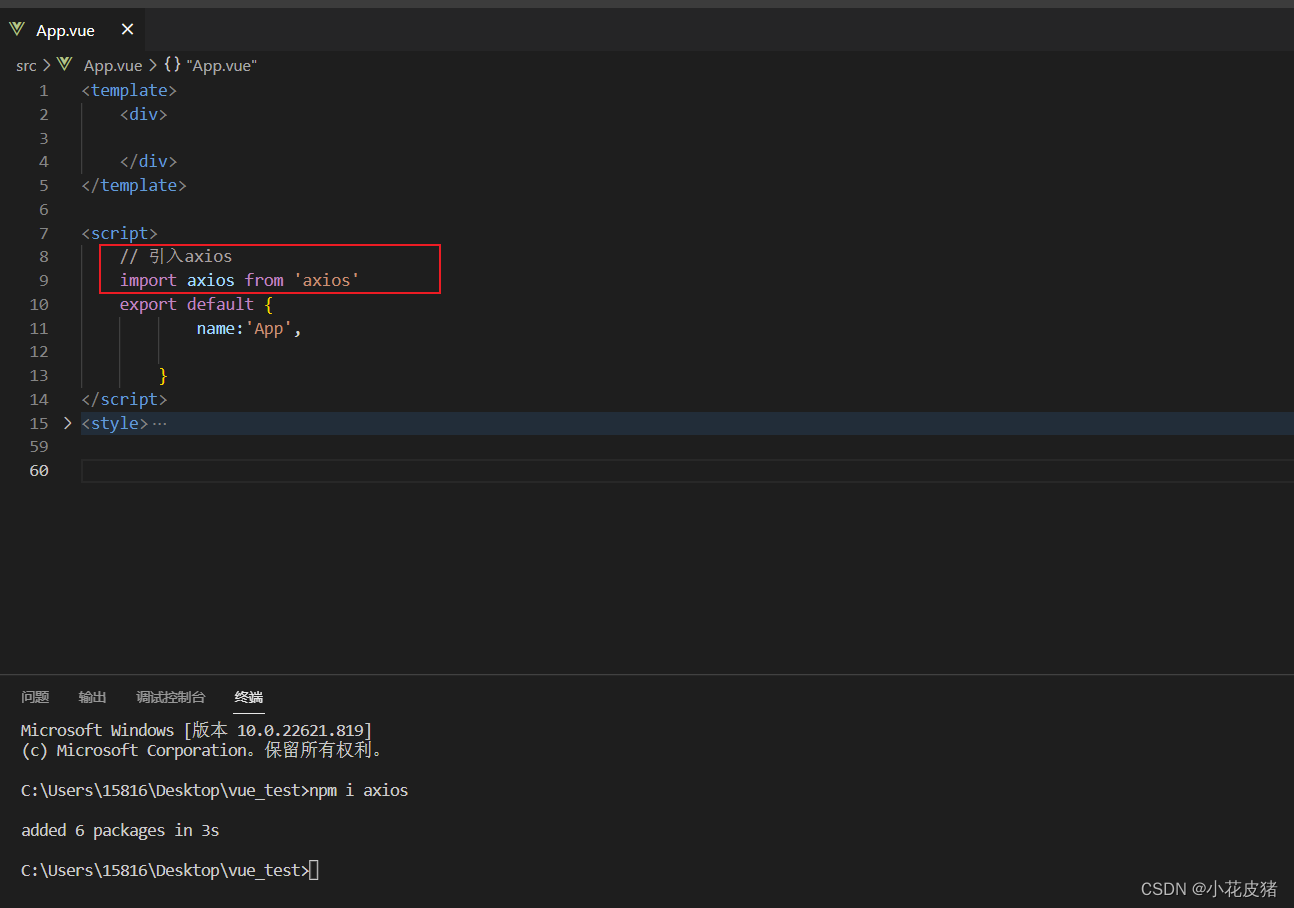Open the 问题 panel tab
The width and height of the screenshot is (1294, 908).
(x=35, y=697)
